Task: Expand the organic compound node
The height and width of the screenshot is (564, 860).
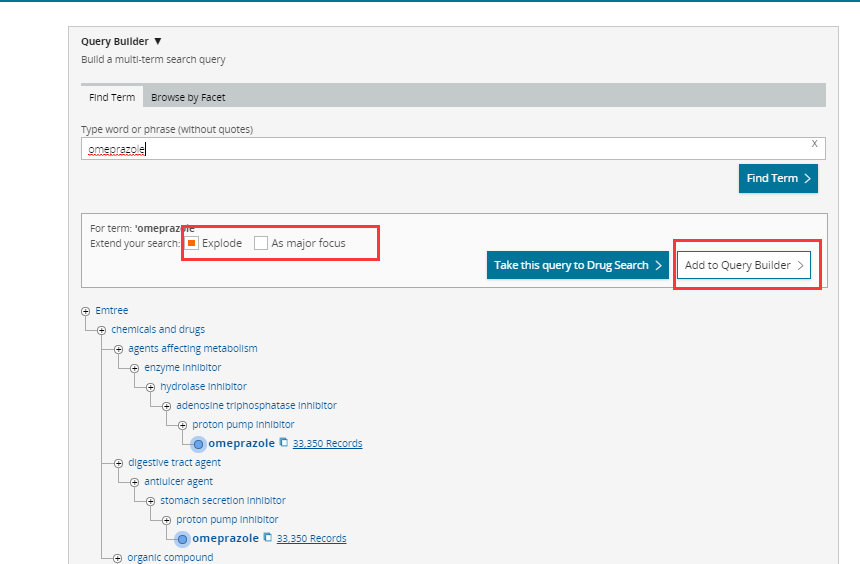Action: (x=117, y=558)
